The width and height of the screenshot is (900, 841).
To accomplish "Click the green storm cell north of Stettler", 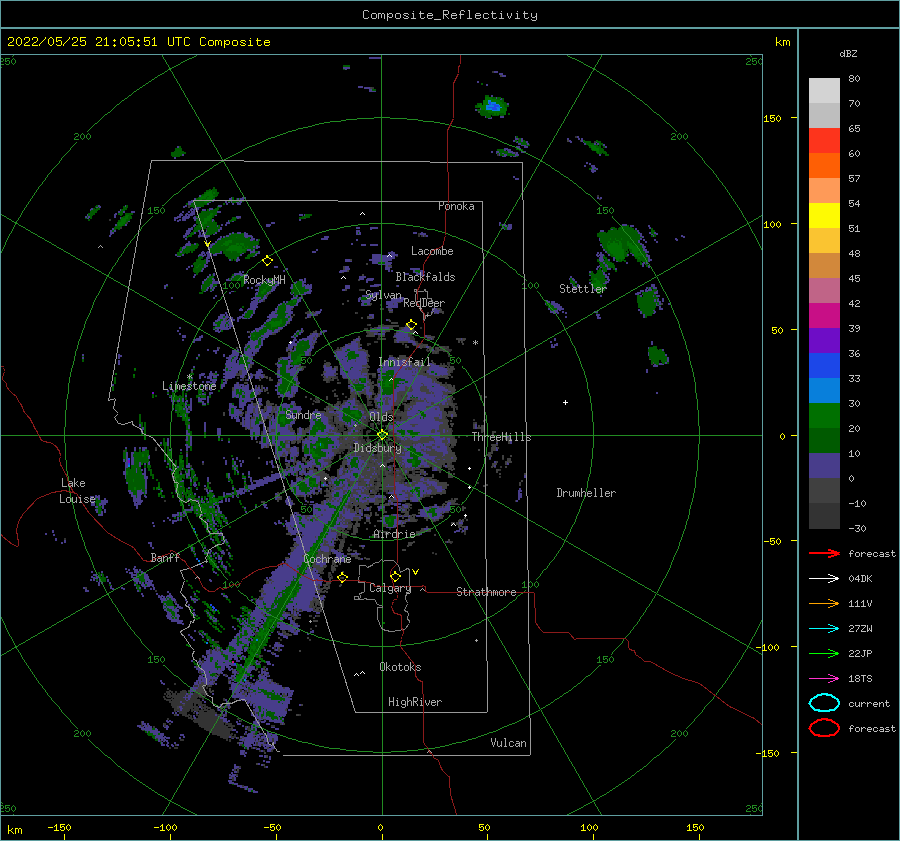I will tap(623, 245).
